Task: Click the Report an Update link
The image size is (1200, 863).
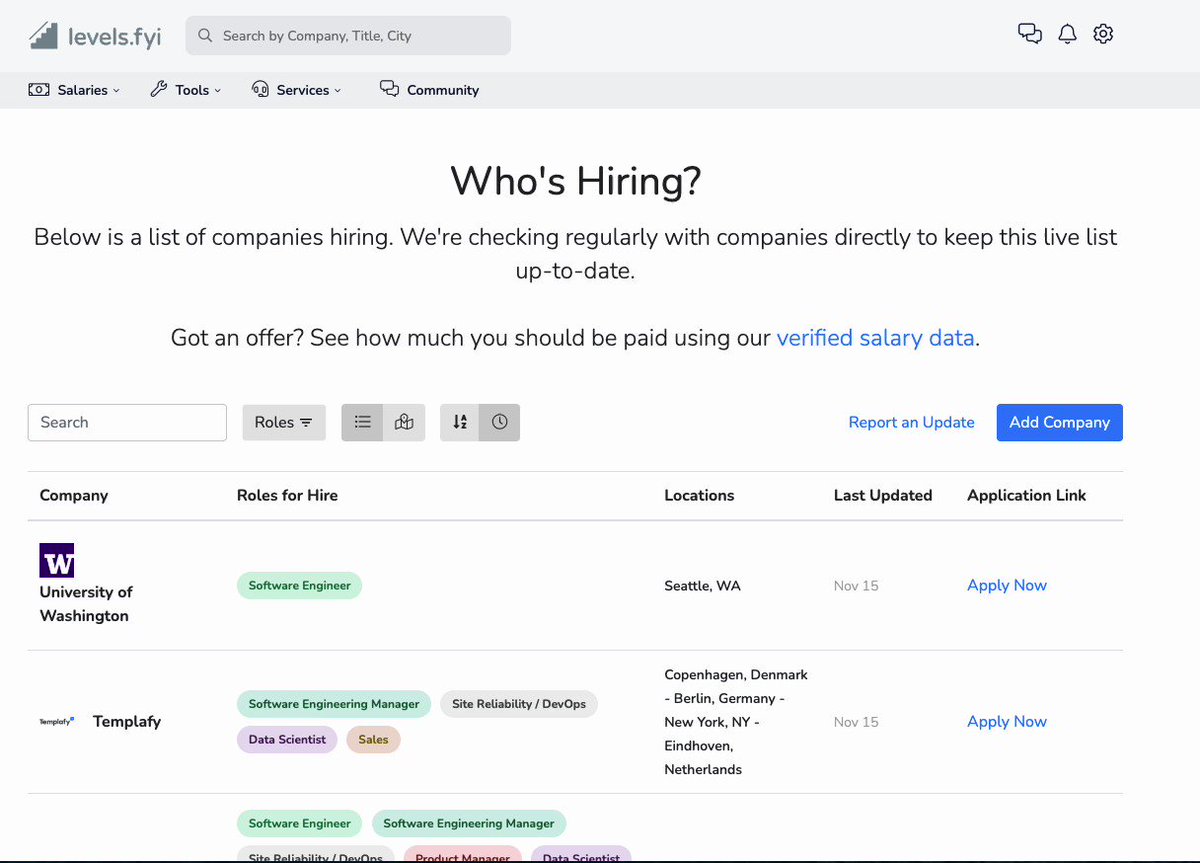Action: (911, 422)
